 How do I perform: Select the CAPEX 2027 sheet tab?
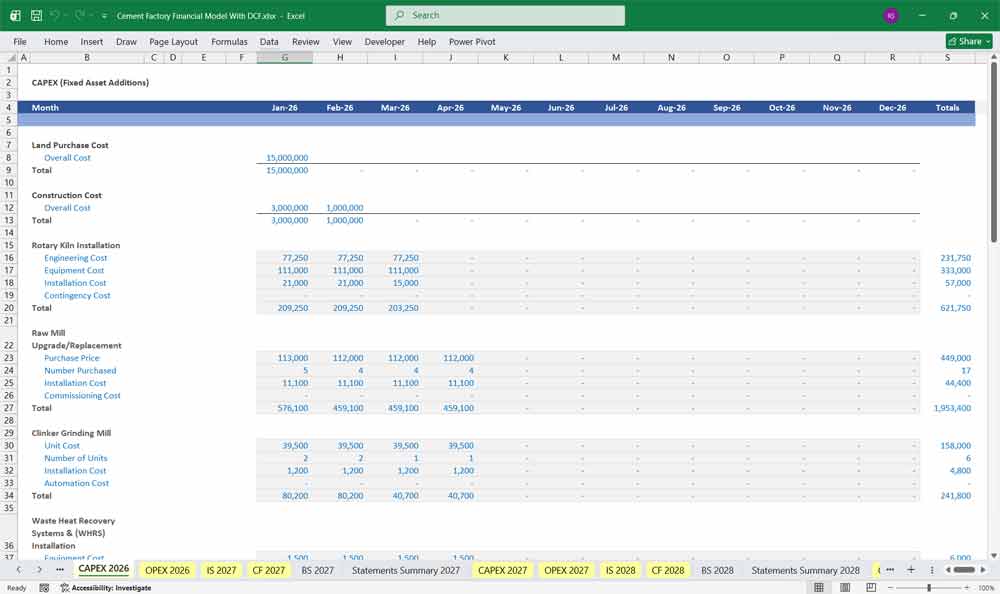coord(504,570)
